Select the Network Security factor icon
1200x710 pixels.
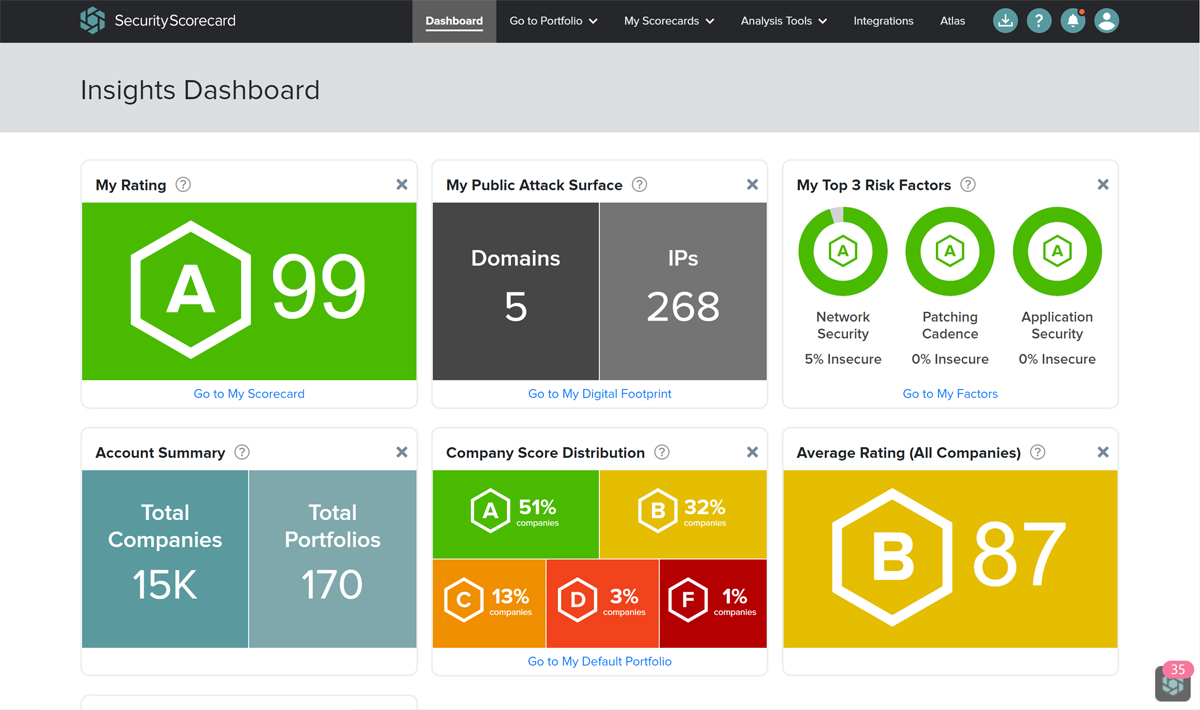842,251
